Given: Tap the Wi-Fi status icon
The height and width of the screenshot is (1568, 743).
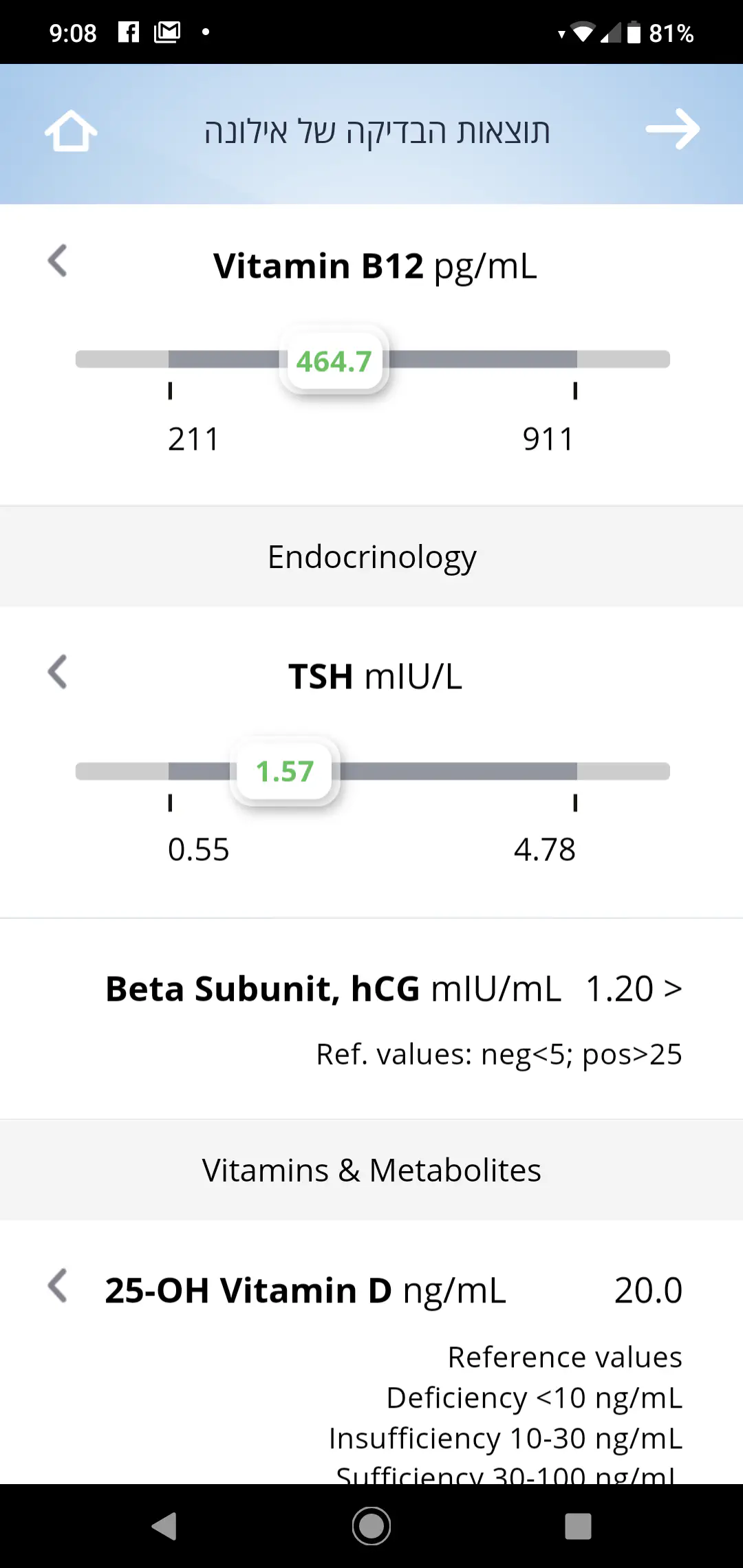Looking at the screenshot, I should pyautogui.click(x=583, y=32).
